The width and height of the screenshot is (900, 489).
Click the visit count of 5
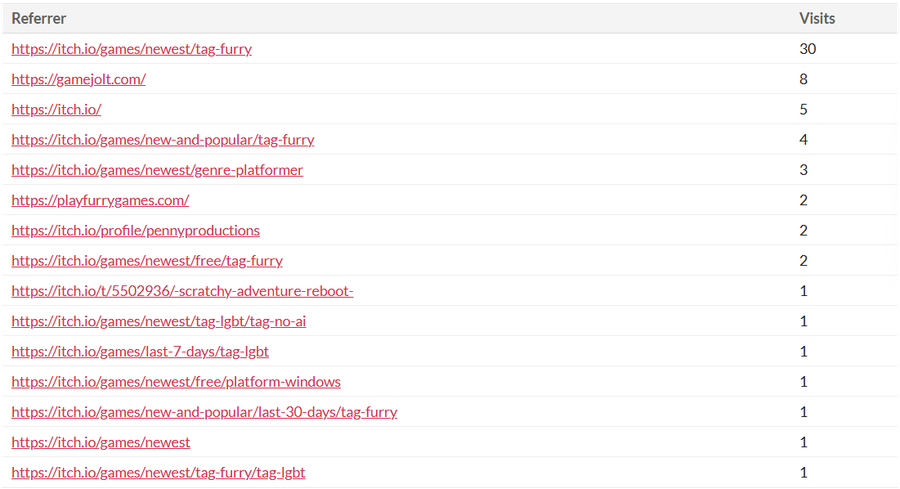(804, 109)
